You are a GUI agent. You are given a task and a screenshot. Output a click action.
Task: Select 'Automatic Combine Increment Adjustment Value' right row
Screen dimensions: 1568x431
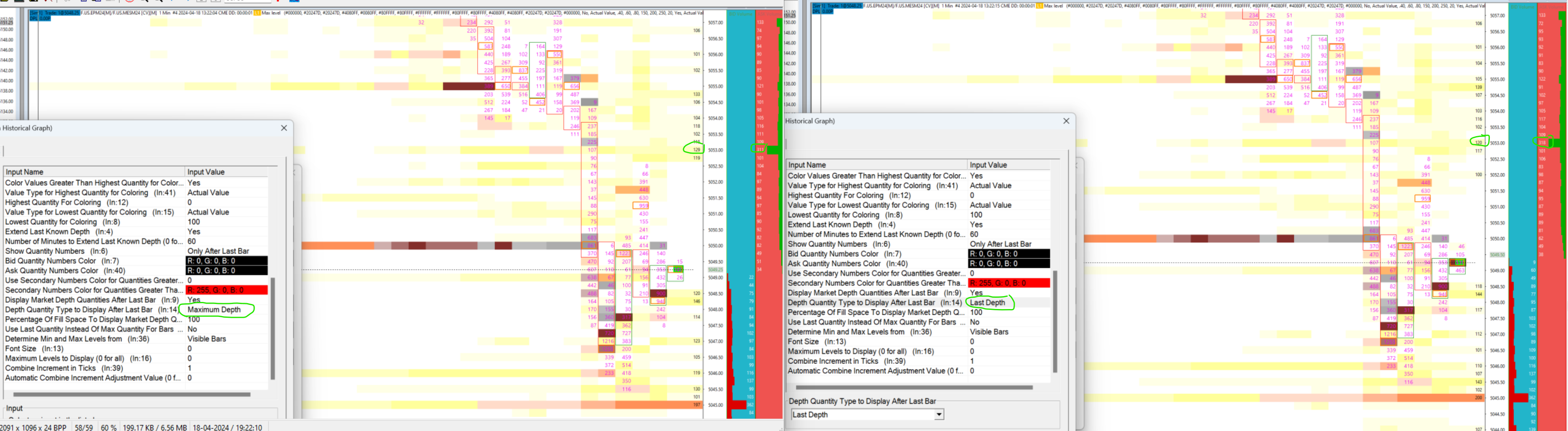coord(919,371)
